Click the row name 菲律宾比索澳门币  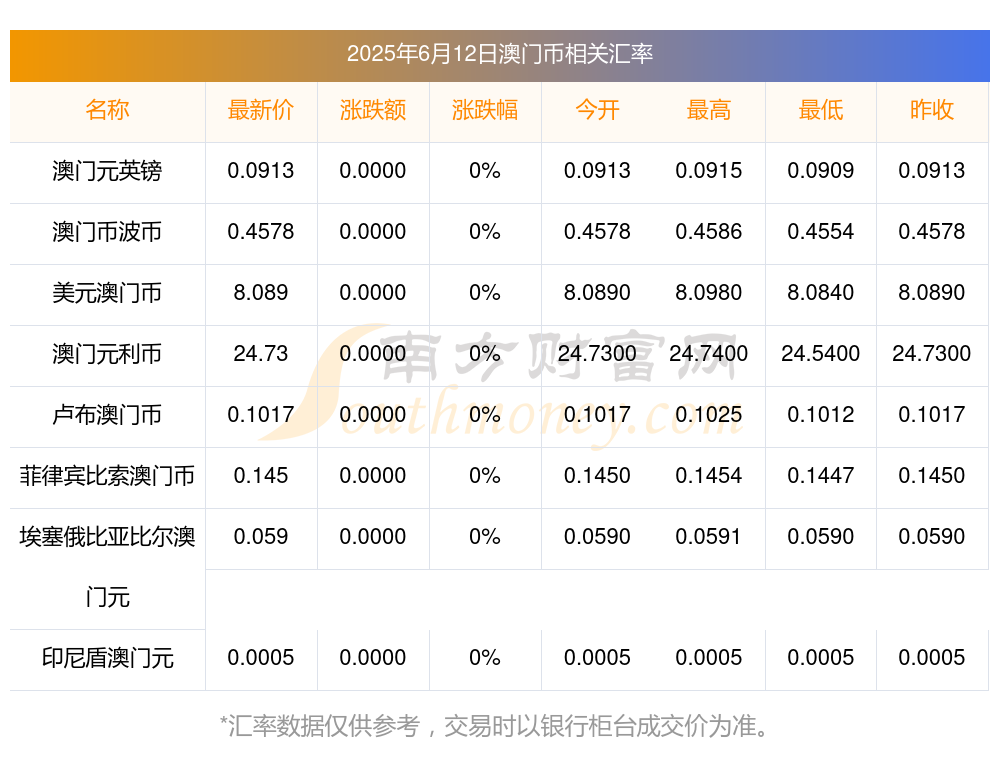[107, 476]
